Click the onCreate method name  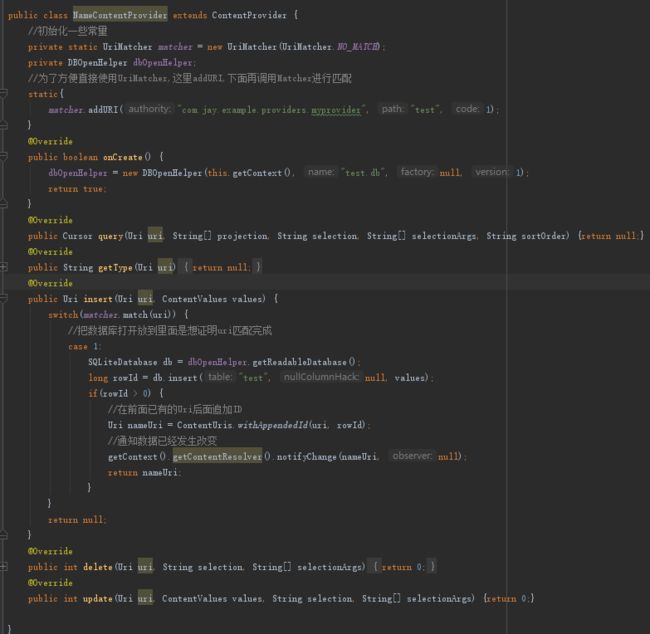coord(123,157)
